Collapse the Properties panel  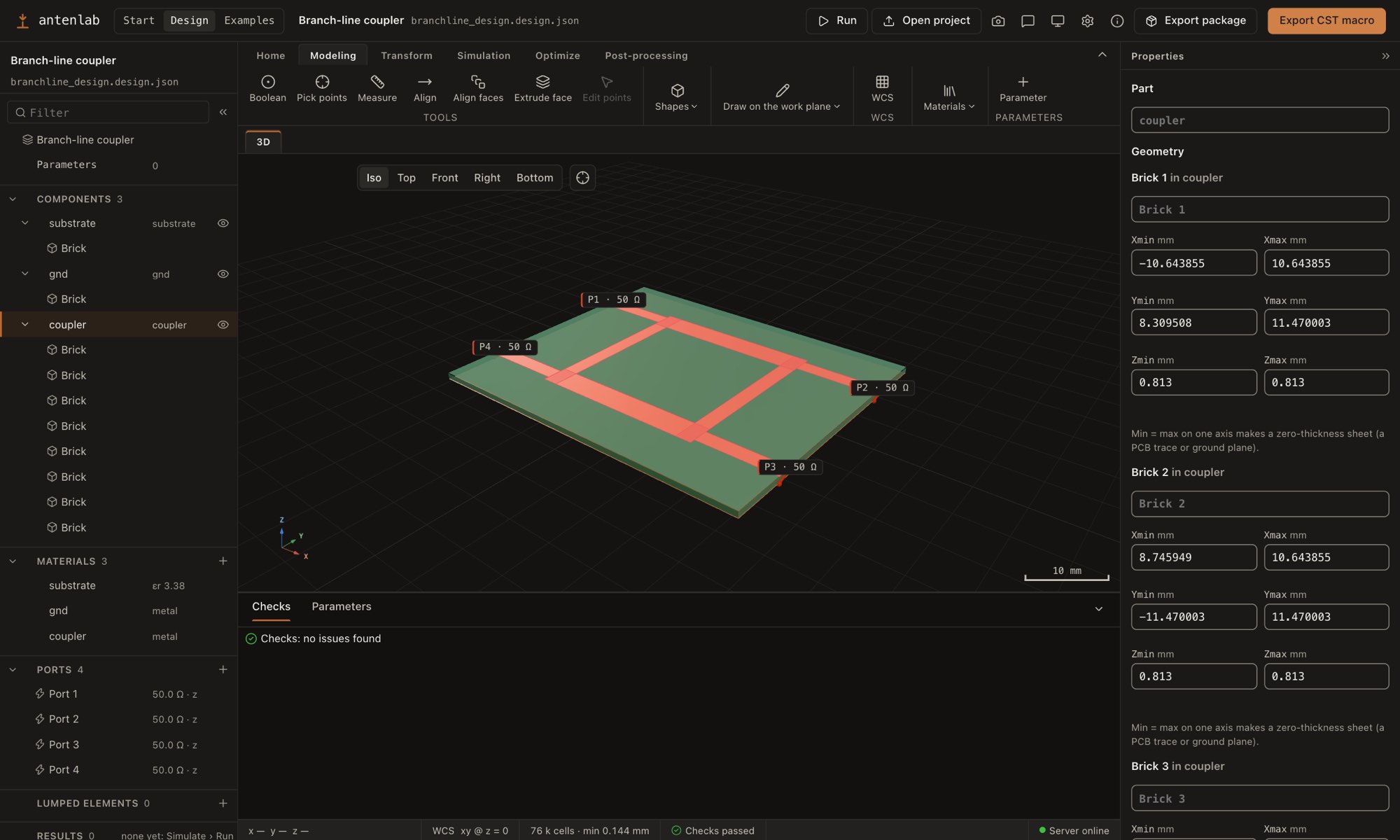coord(1385,56)
